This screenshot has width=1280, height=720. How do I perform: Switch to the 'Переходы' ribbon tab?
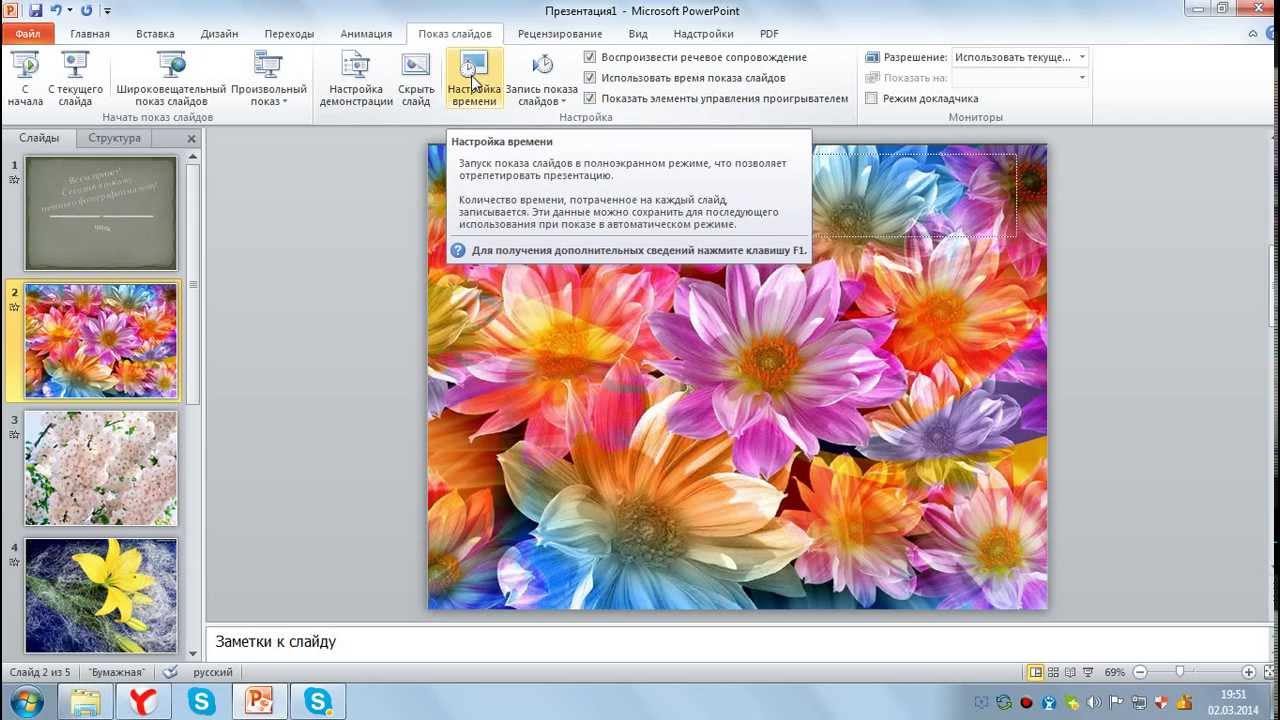[289, 34]
